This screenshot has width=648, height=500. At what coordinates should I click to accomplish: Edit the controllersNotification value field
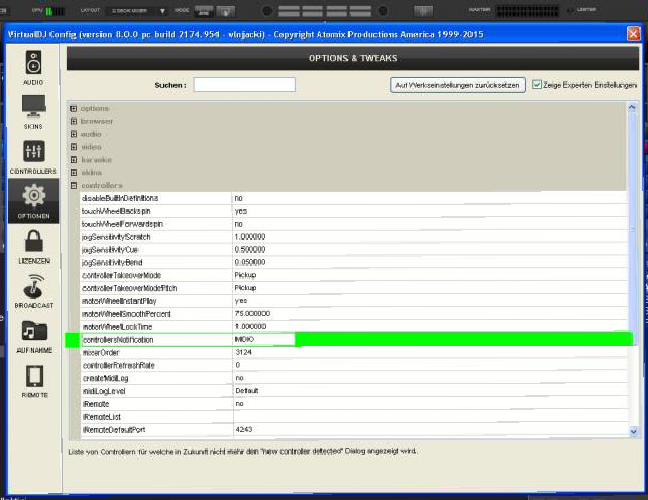264,339
